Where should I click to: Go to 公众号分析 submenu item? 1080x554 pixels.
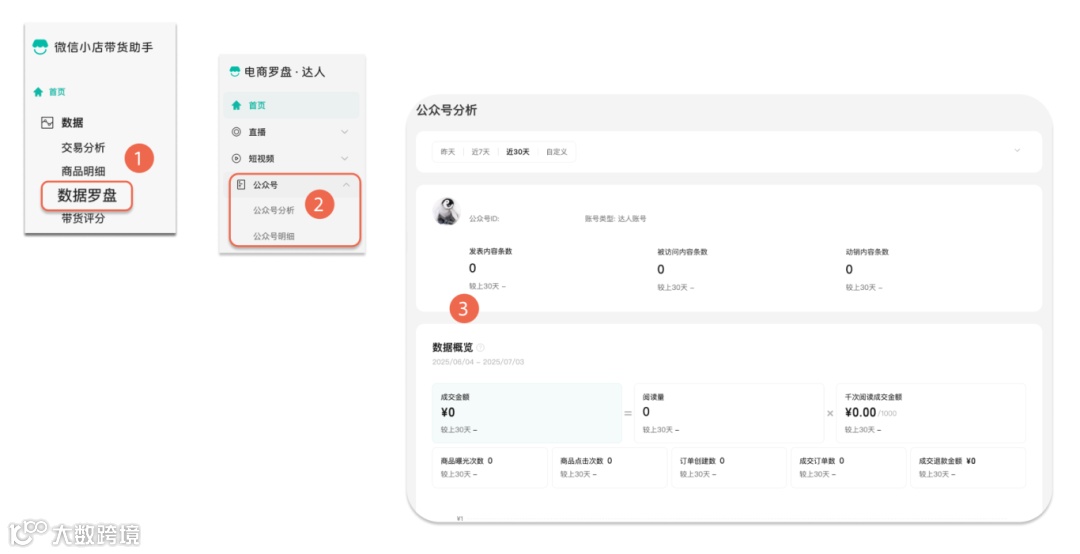[x=273, y=210]
